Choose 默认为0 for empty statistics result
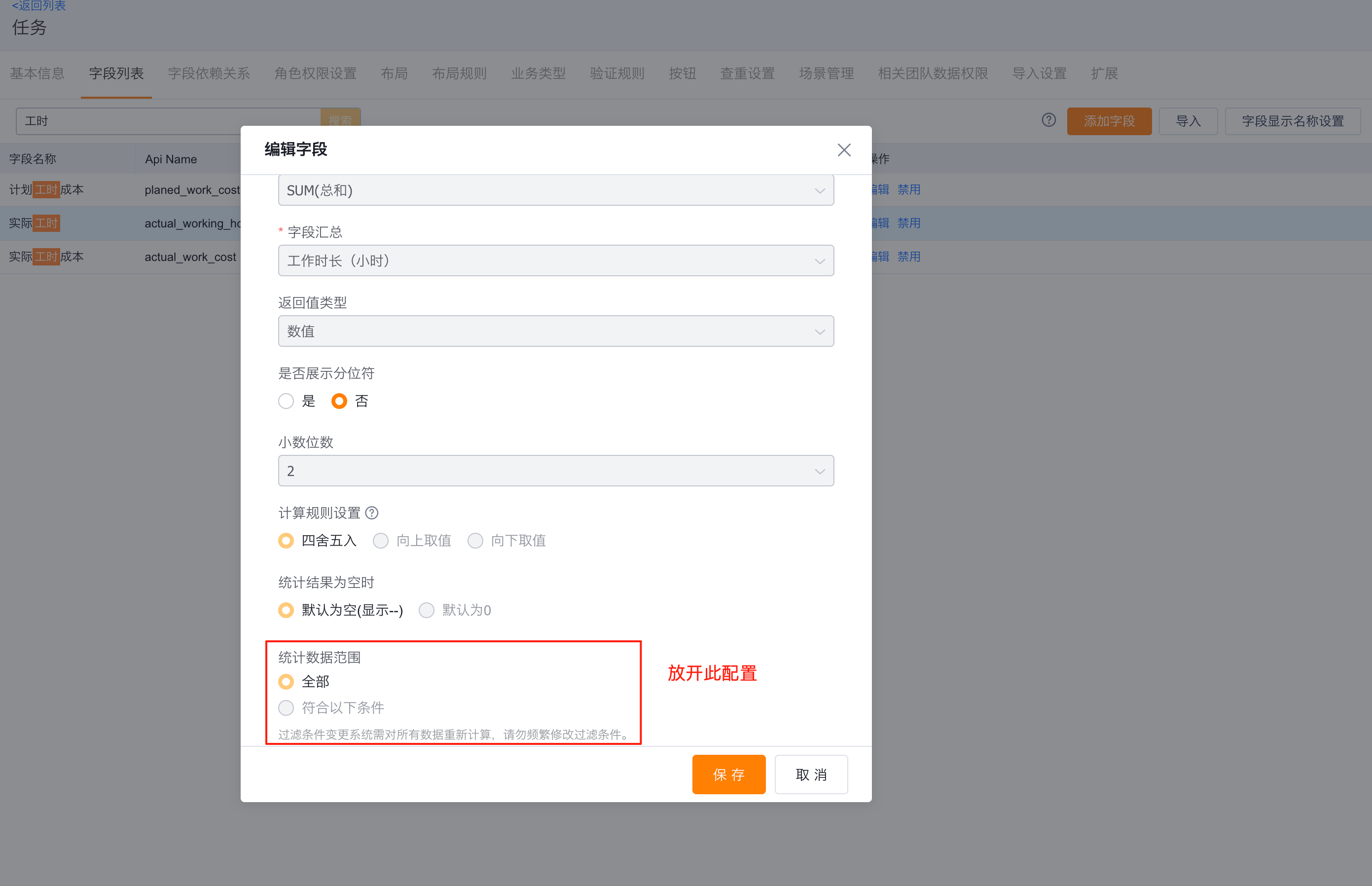The width and height of the screenshot is (1372, 886). click(426, 610)
